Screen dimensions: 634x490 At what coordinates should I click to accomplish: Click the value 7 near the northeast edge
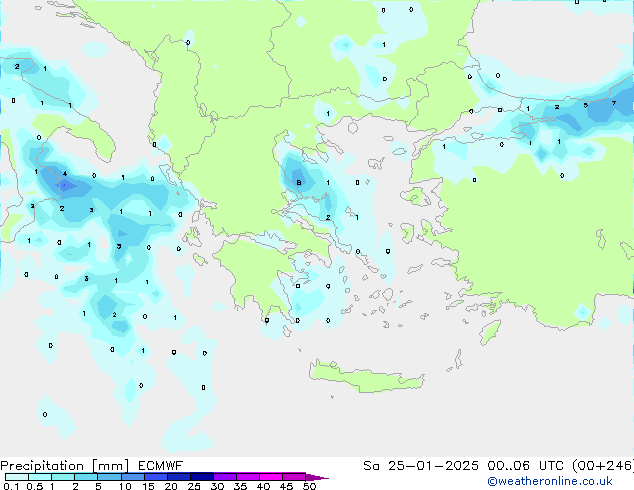pos(613,103)
